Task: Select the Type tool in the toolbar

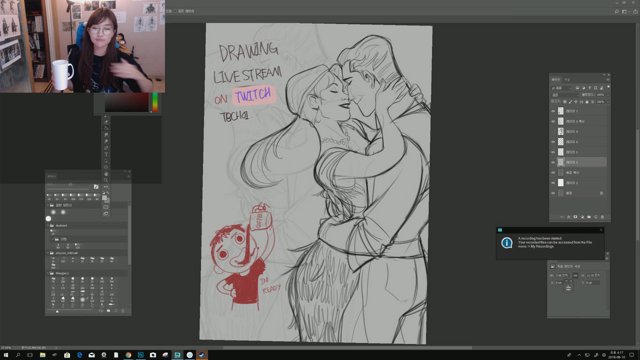Action: pyautogui.click(x=106, y=154)
